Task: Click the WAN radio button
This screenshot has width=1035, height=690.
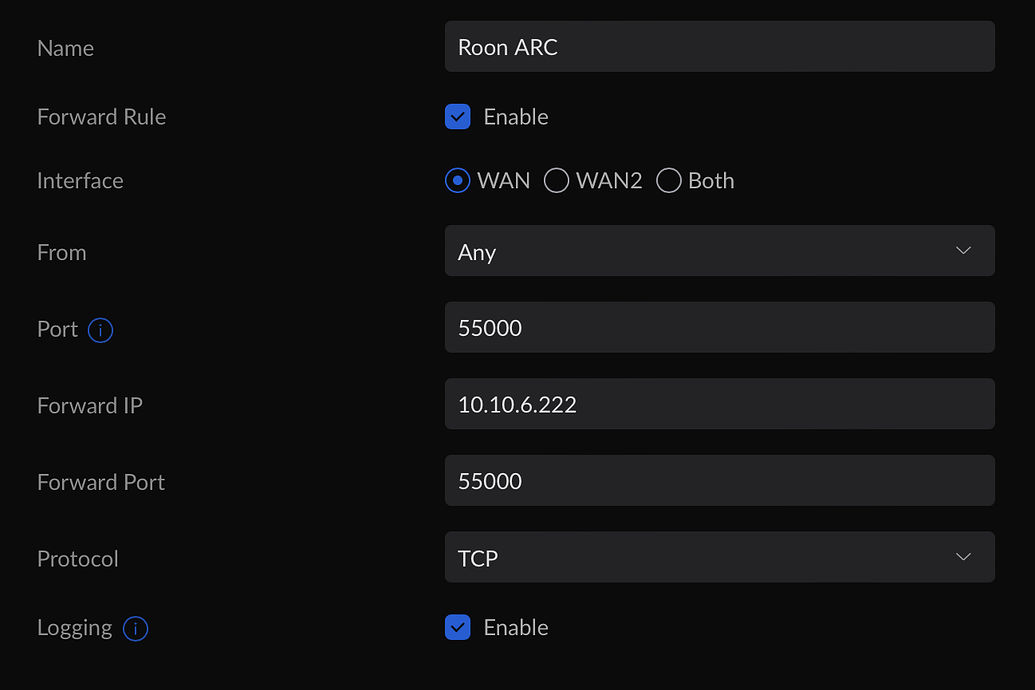Action: tap(457, 180)
